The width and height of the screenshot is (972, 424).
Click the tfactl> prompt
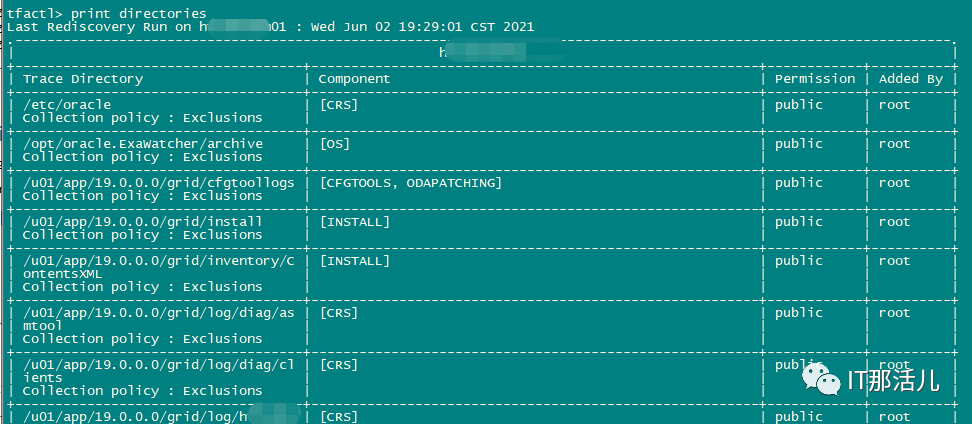click(35, 13)
